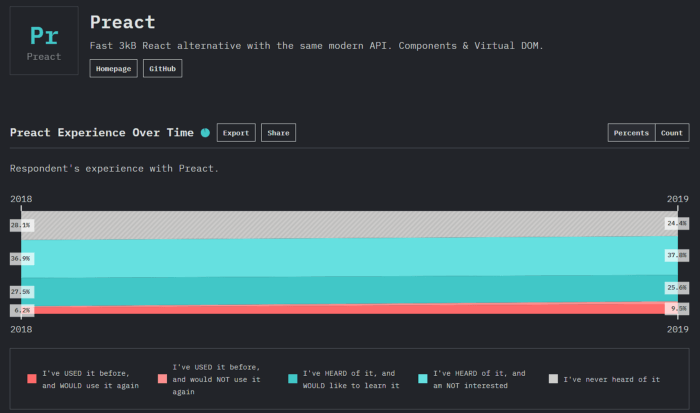This screenshot has width=700, height=413.
Task: Click the 2018 label above the chart
Action: pos(21,199)
